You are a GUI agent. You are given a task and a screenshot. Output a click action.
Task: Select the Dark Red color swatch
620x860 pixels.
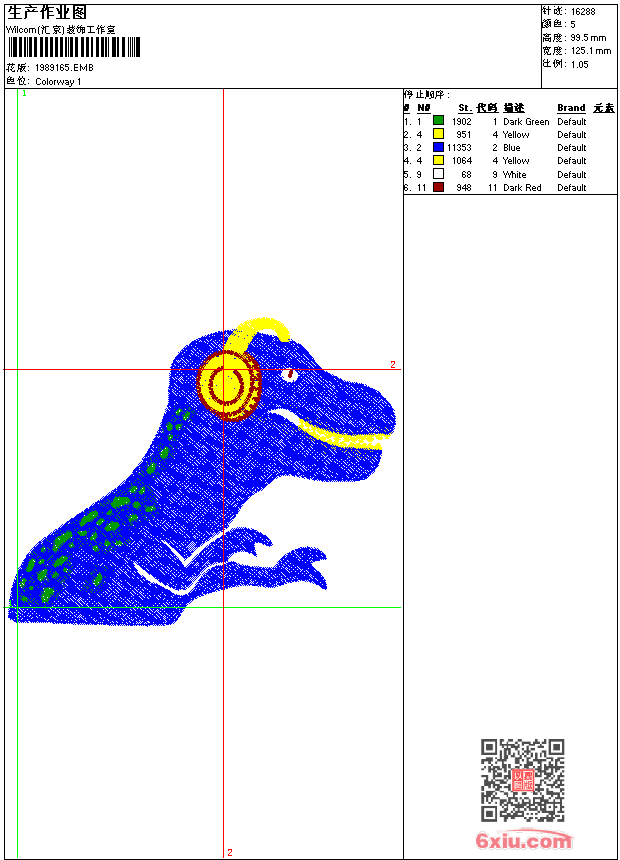click(x=438, y=187)
